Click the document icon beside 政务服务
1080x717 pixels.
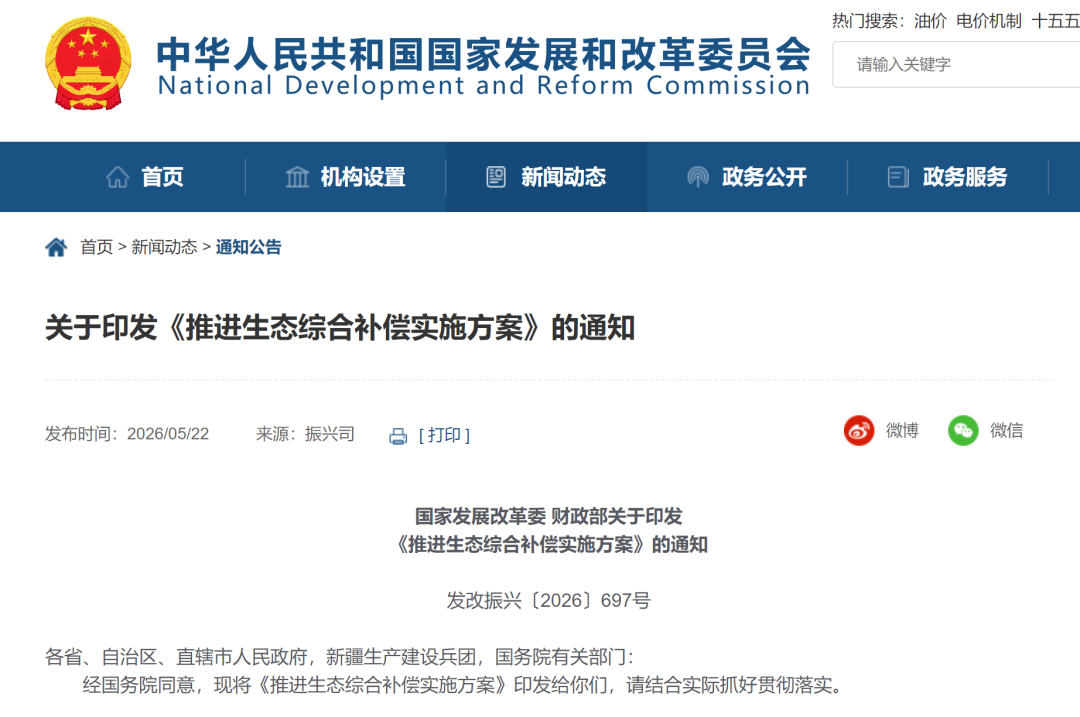click(x=898, y=177)
